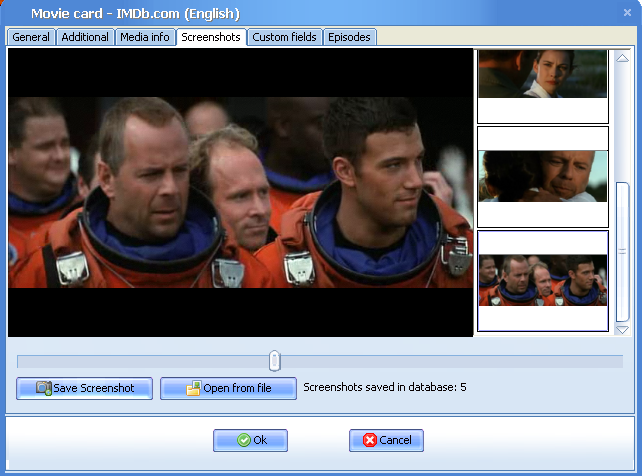642x476 pixels.
Task: Click the Cancel button
Action: pos(386,440)
